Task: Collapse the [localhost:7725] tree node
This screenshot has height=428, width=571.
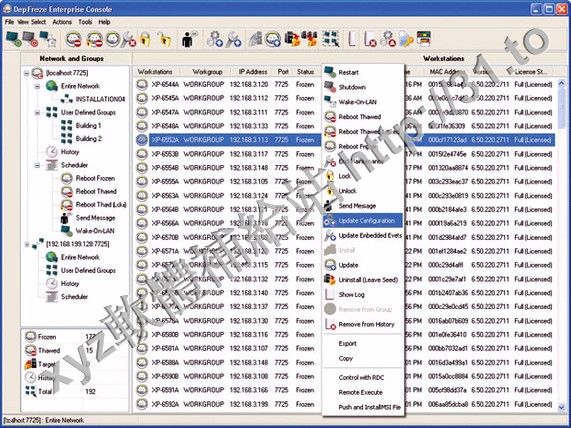Action: click(27, 73)
